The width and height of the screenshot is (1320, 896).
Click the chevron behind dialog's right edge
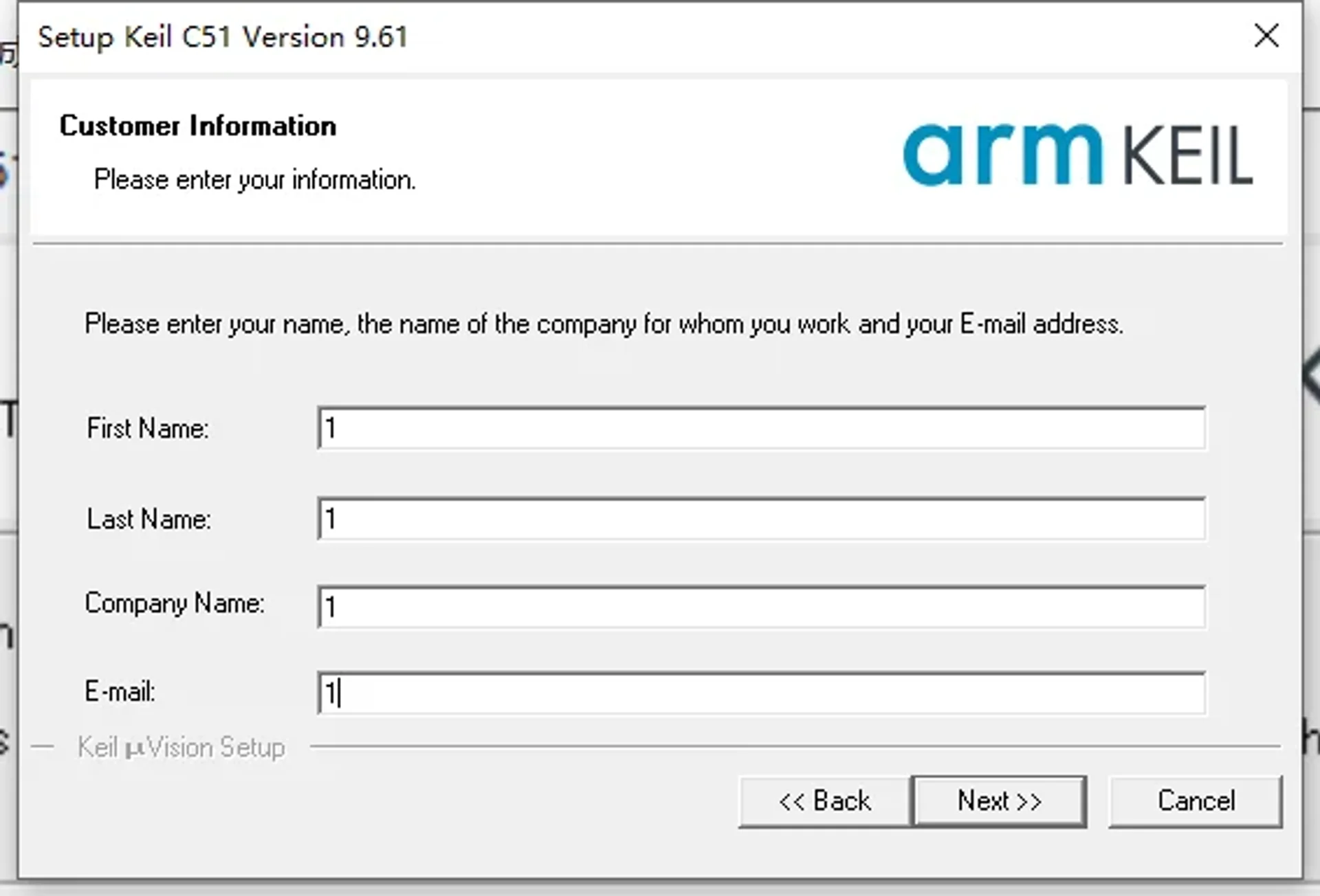(1312, 376)
